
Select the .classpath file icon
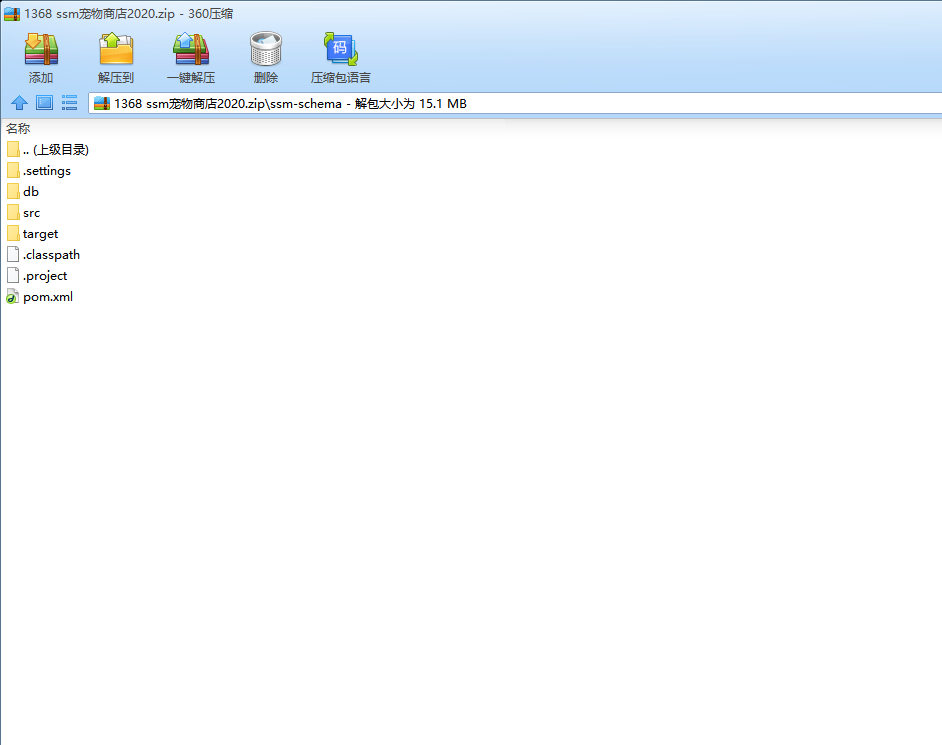(13, 255)
